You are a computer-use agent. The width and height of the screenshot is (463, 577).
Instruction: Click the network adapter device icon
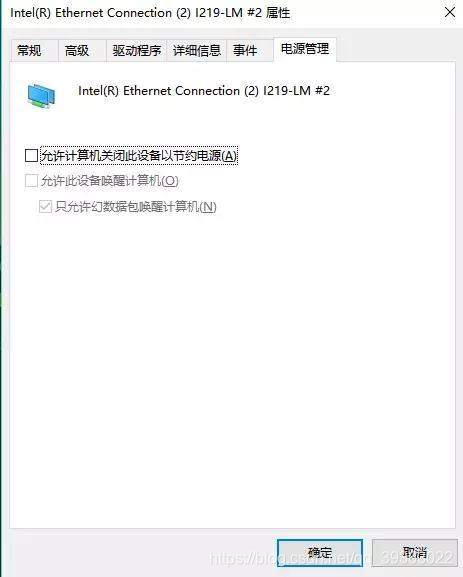tap(41, 95)
